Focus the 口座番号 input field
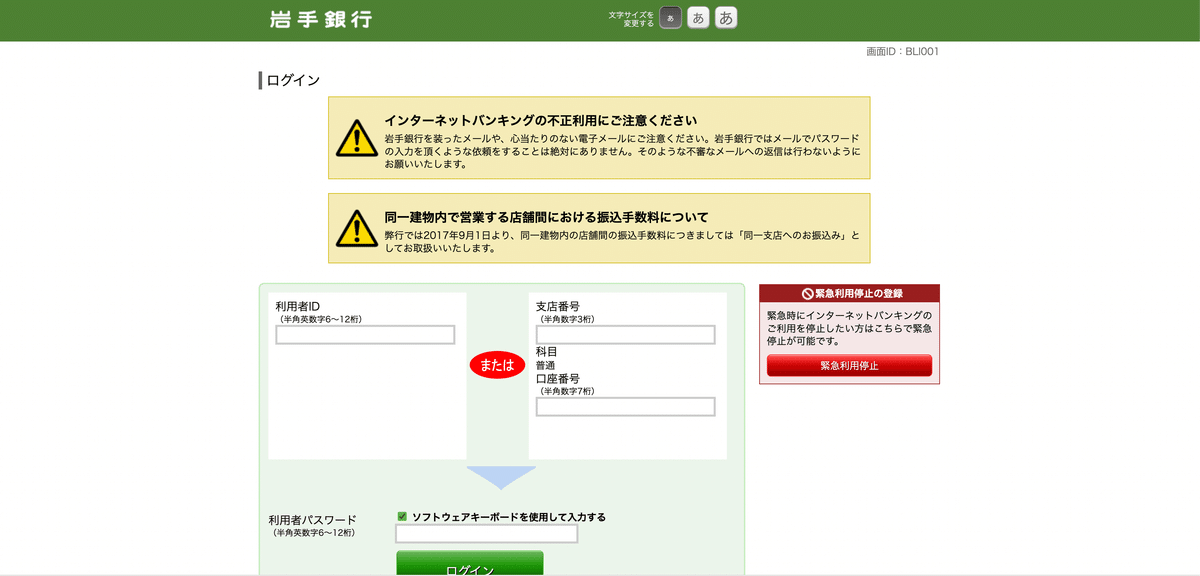Viewport: 1200px width, 576px height. pyautogui.click(x=626, y=407)
